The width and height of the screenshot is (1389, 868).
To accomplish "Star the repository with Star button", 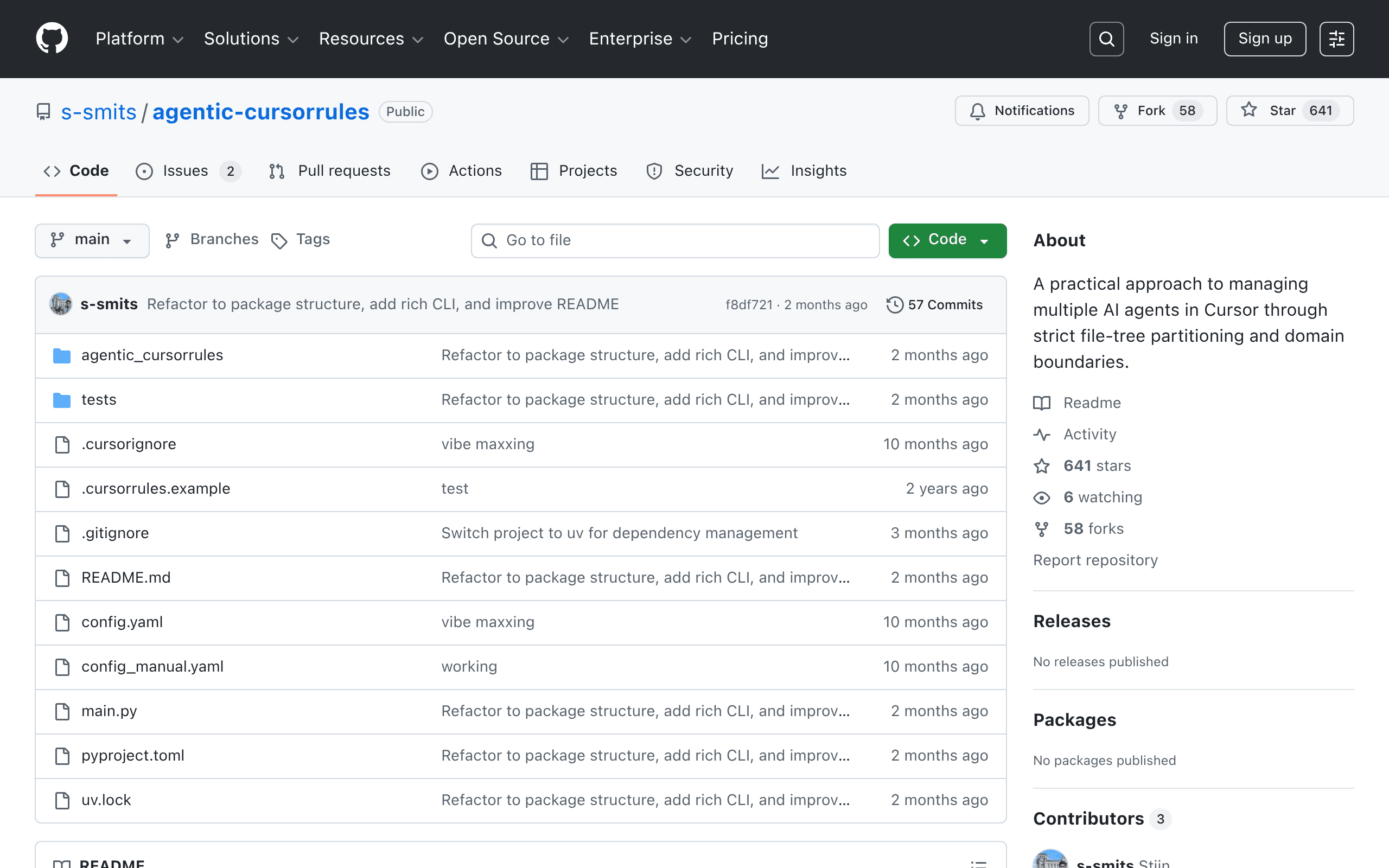I will point(1290,111).
